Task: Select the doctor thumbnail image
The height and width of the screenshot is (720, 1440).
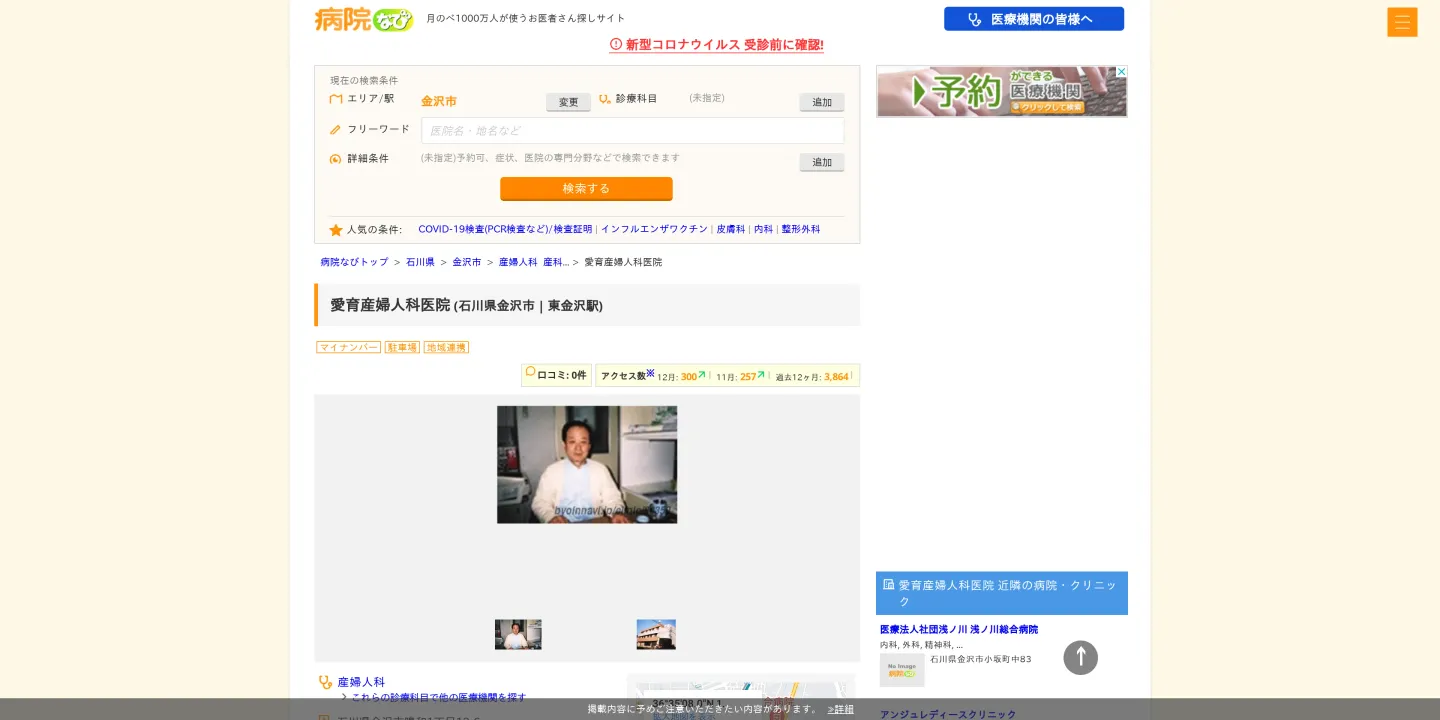Action: click(518, 634)
